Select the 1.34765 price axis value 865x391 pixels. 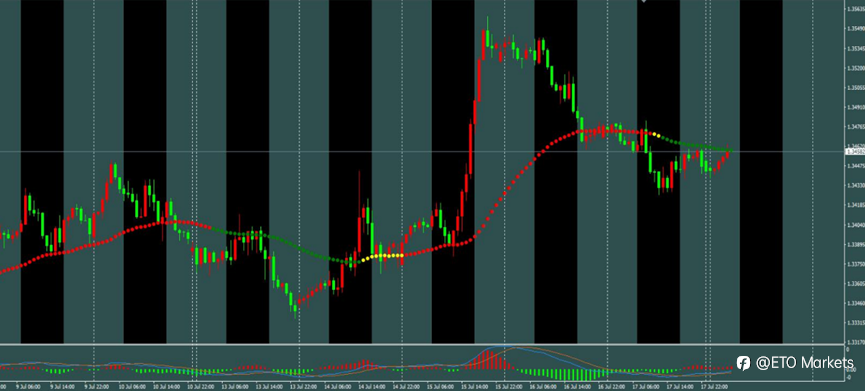coord(856,126)
